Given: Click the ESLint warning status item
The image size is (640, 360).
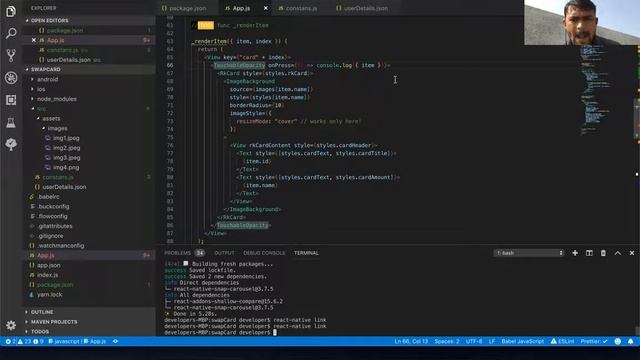Looking at the screenshot, I should [x=562, y=341].
